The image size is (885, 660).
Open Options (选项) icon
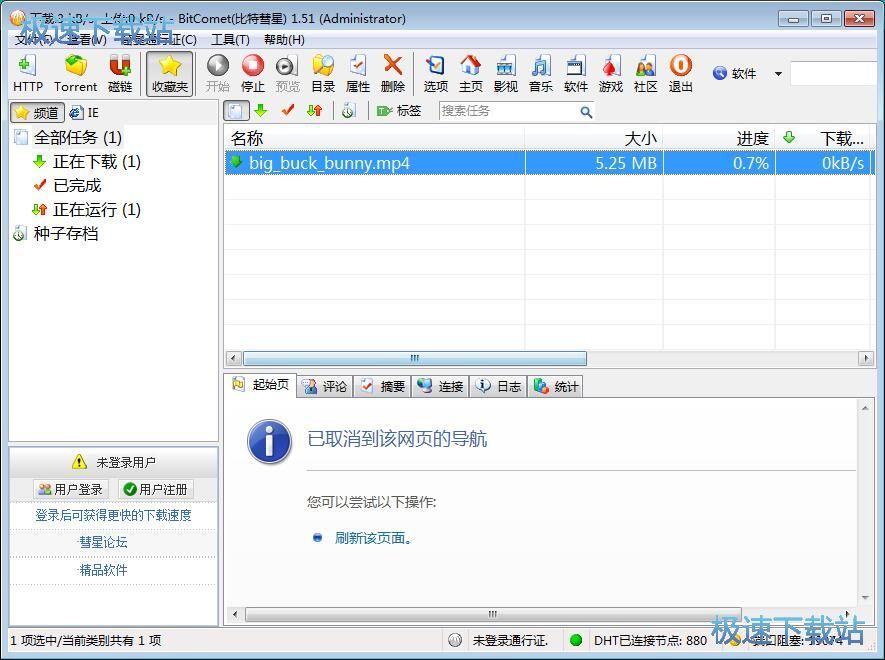tap(435, 73)
